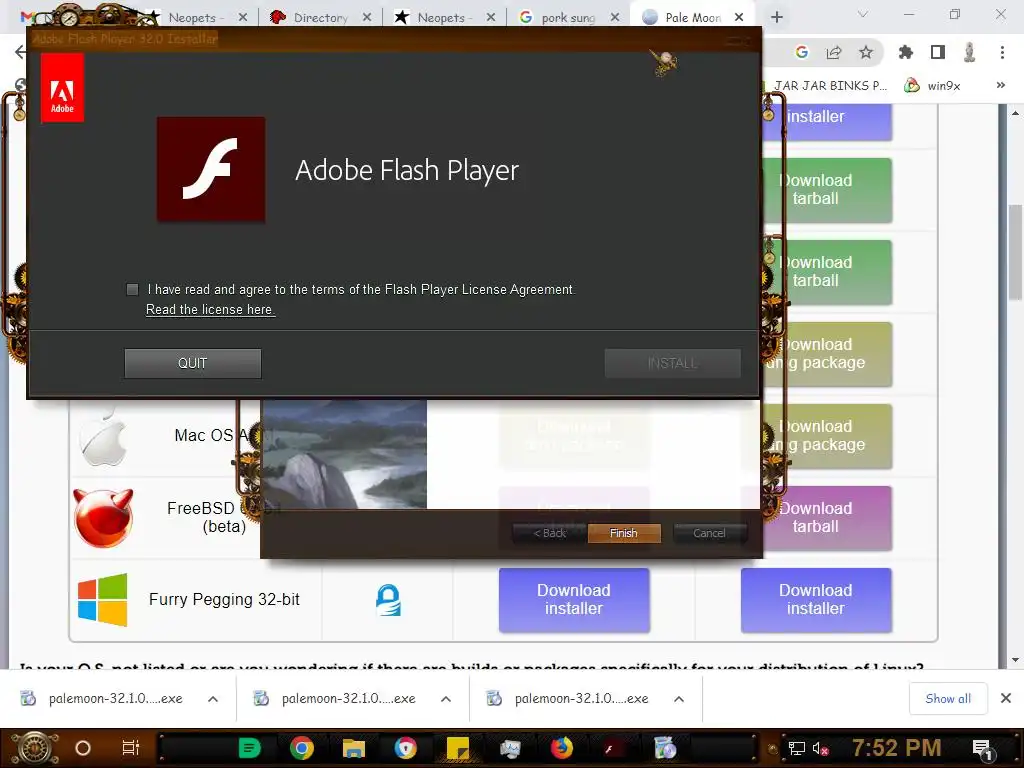Open Sticky Notes from the taskbar
Viewport: 1024px width, 768px height.
(458, 748)
